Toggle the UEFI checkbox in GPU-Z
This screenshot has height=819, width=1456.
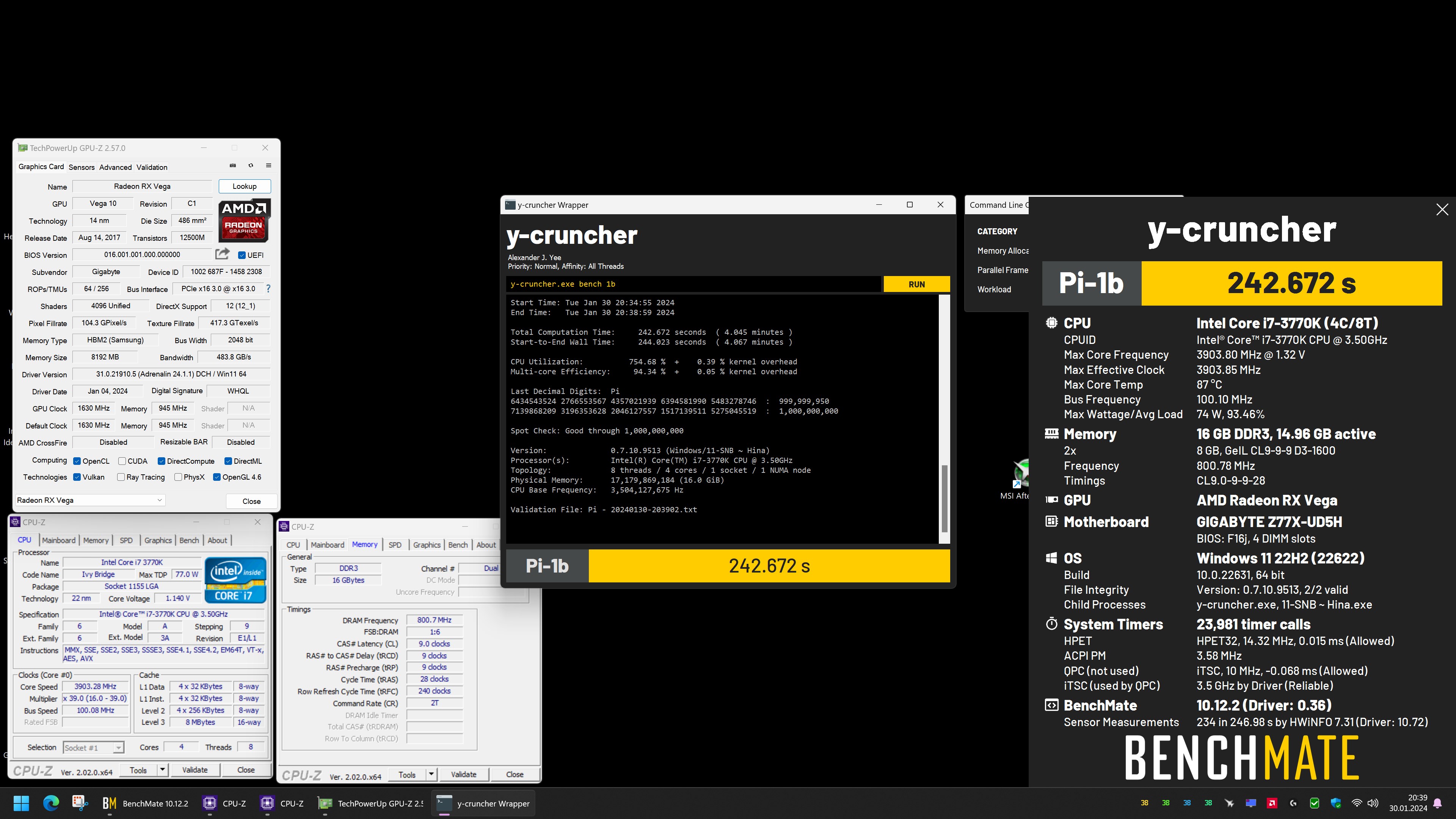(242, 255)
